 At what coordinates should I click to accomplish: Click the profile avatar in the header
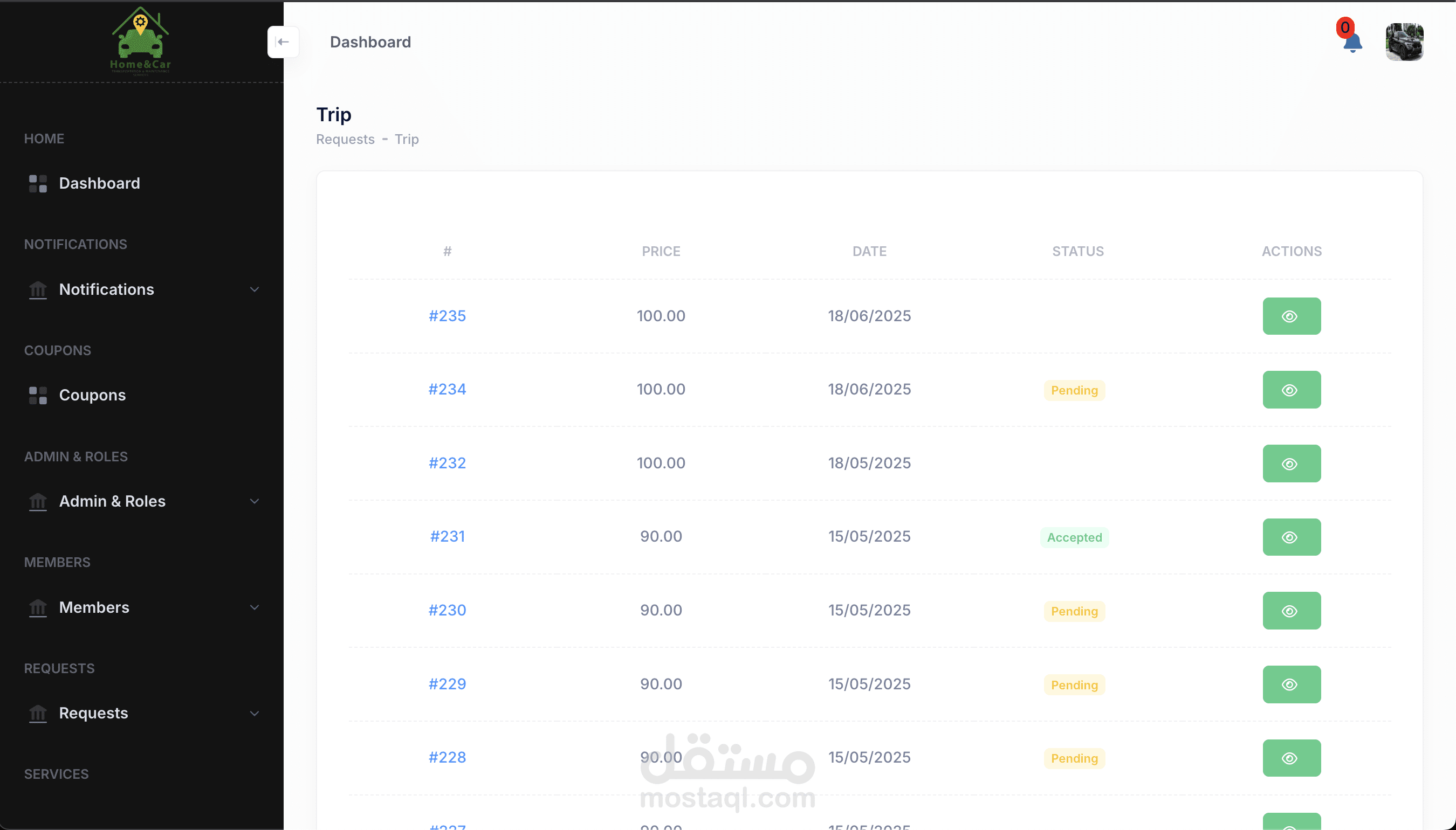pos(1404,41)
